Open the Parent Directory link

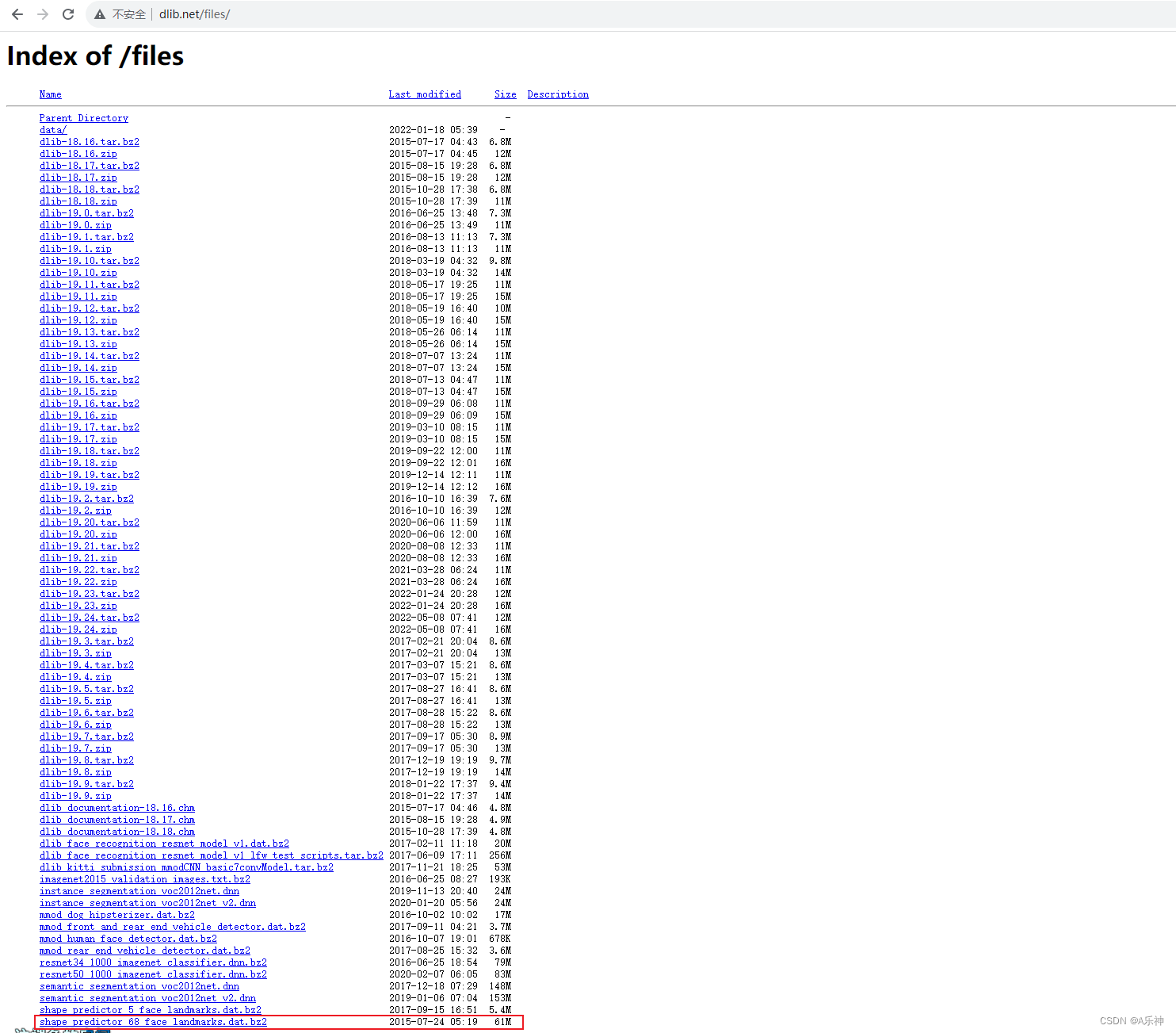[x=83, y=117]
